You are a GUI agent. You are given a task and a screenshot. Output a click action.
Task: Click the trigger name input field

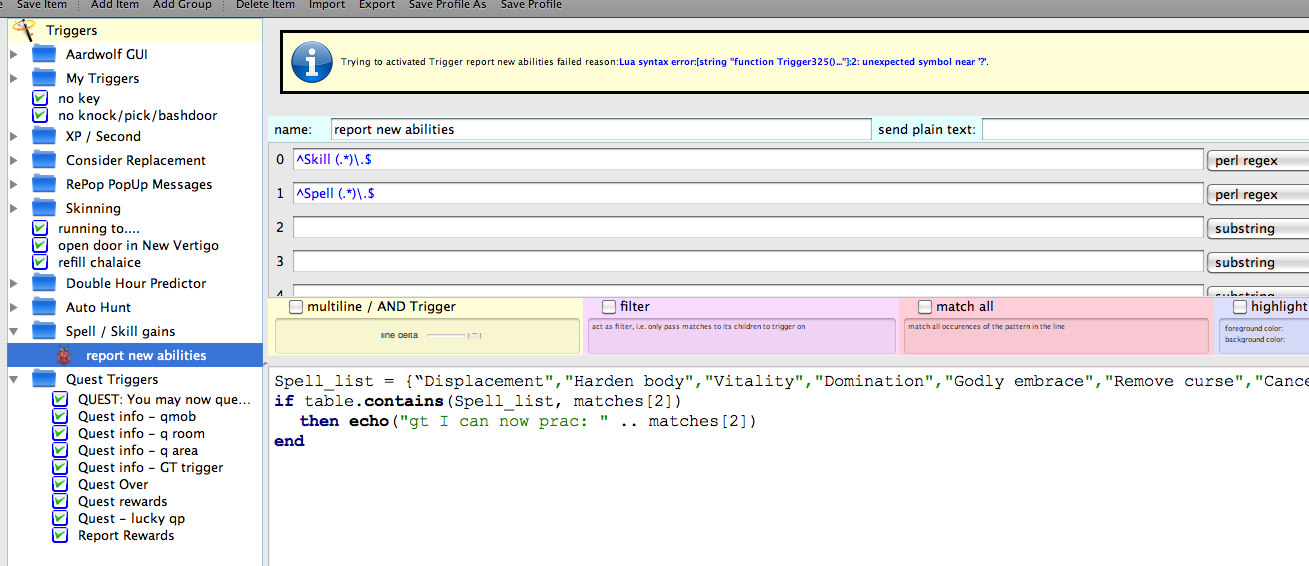(x=601, y=129)
